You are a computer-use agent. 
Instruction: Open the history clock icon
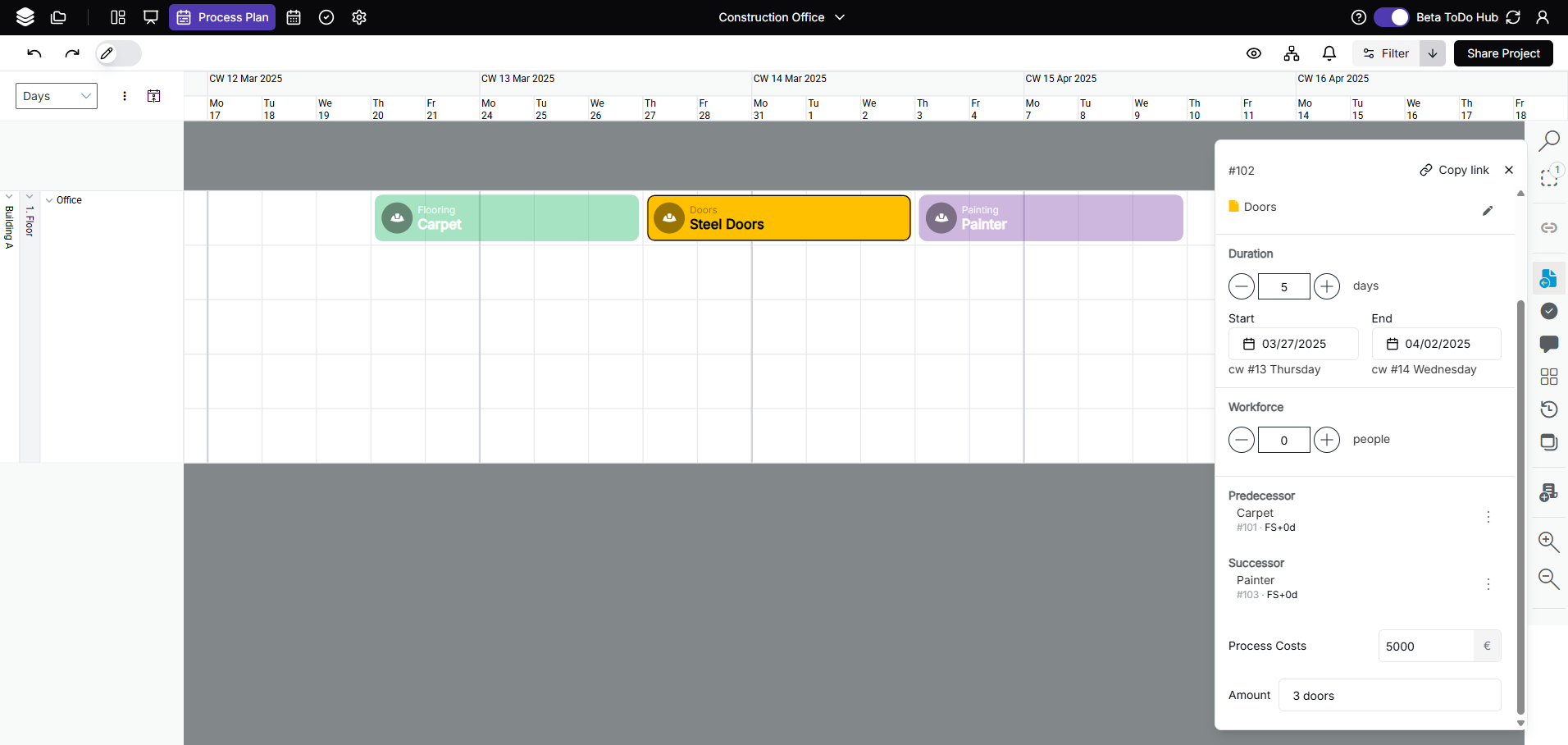(x=1548, y=409)
